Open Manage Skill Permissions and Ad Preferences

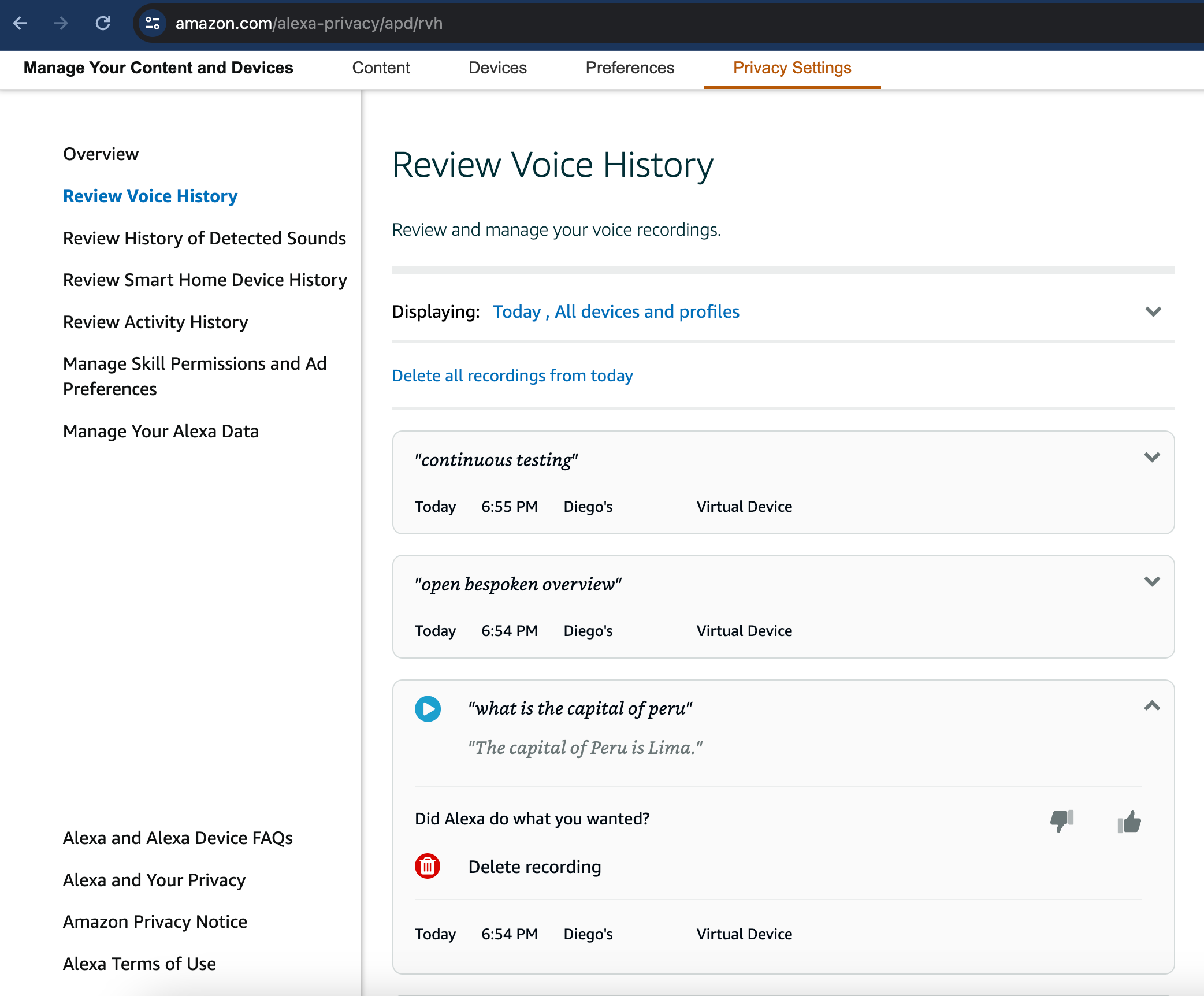click(195, 376)
